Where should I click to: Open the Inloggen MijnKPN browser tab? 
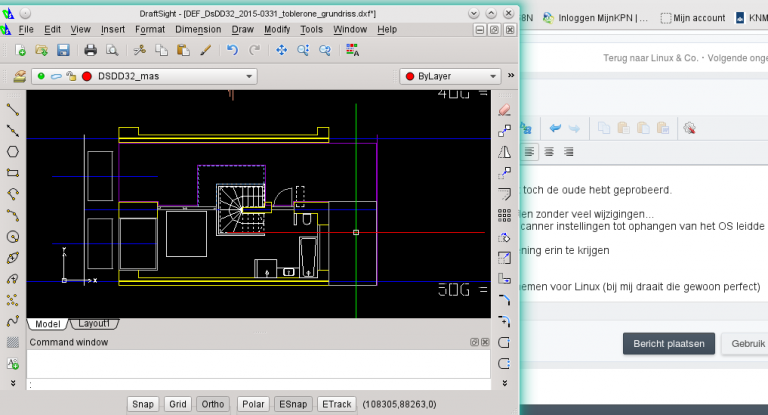[x=601, y=17]
